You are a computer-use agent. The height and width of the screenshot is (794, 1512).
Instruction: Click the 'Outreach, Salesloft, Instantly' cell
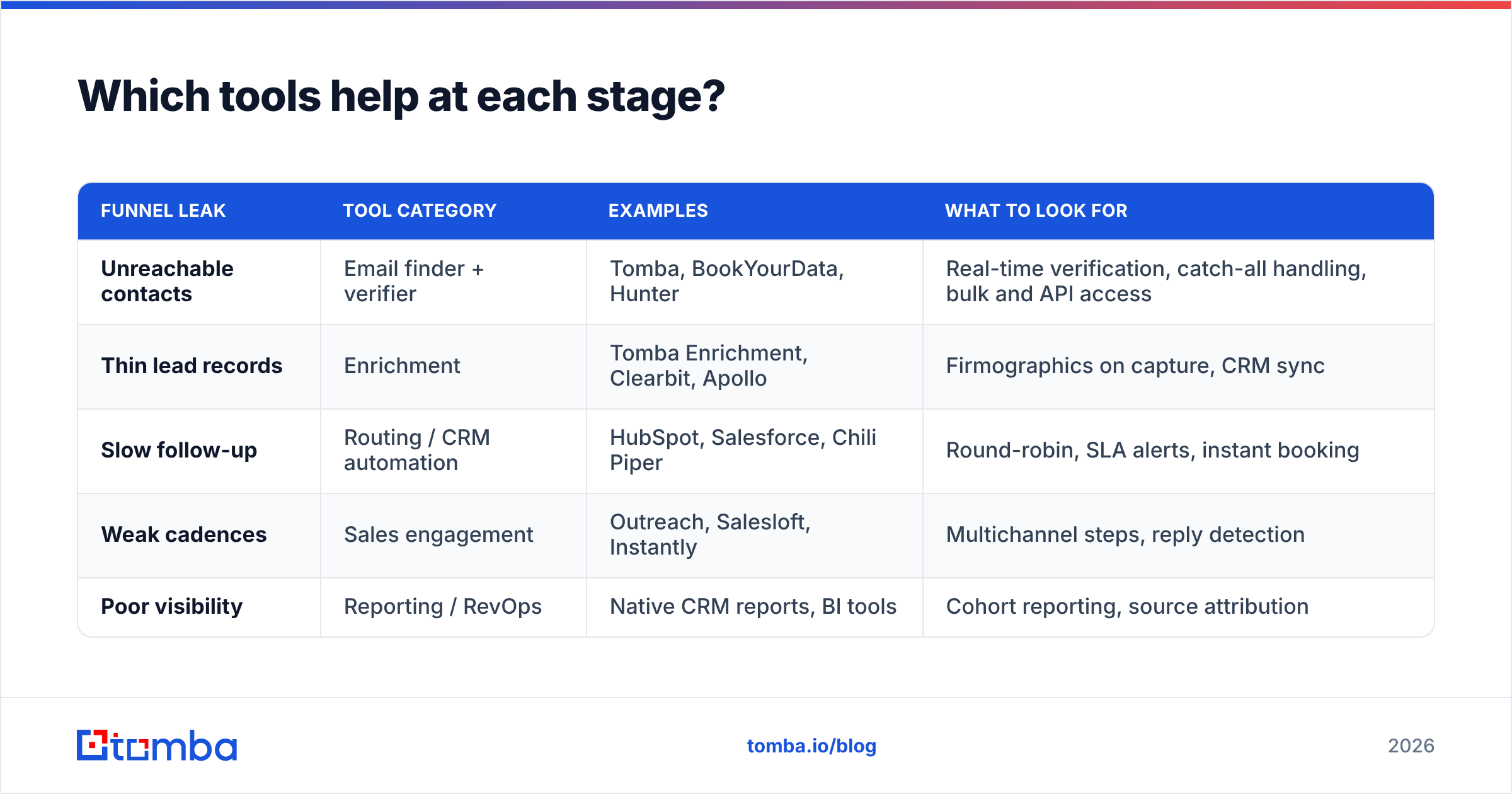[x=755, y=536]
